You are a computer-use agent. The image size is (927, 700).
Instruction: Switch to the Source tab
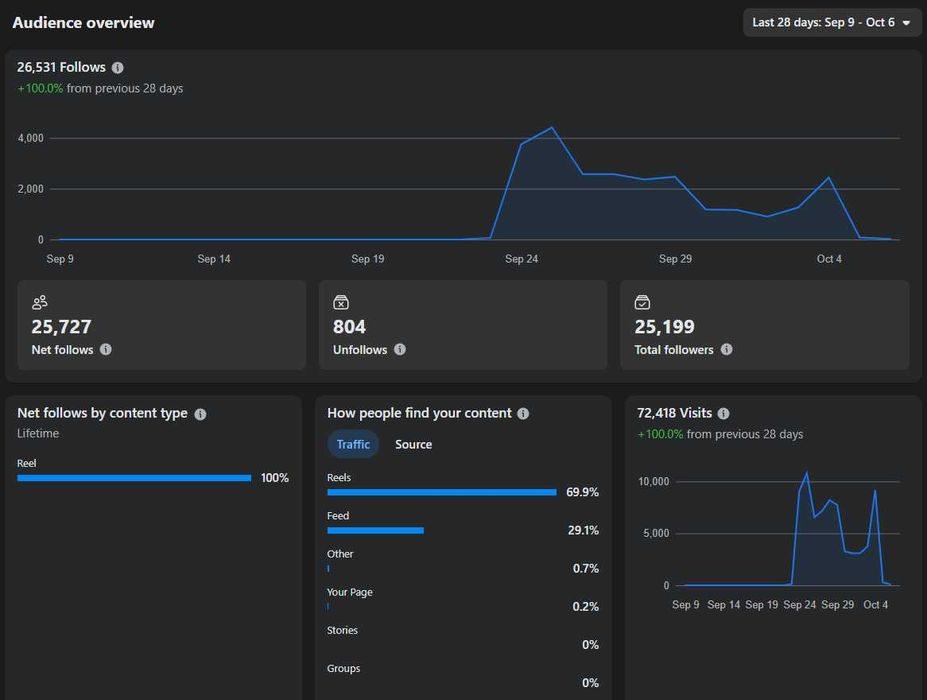coord(413,444)
